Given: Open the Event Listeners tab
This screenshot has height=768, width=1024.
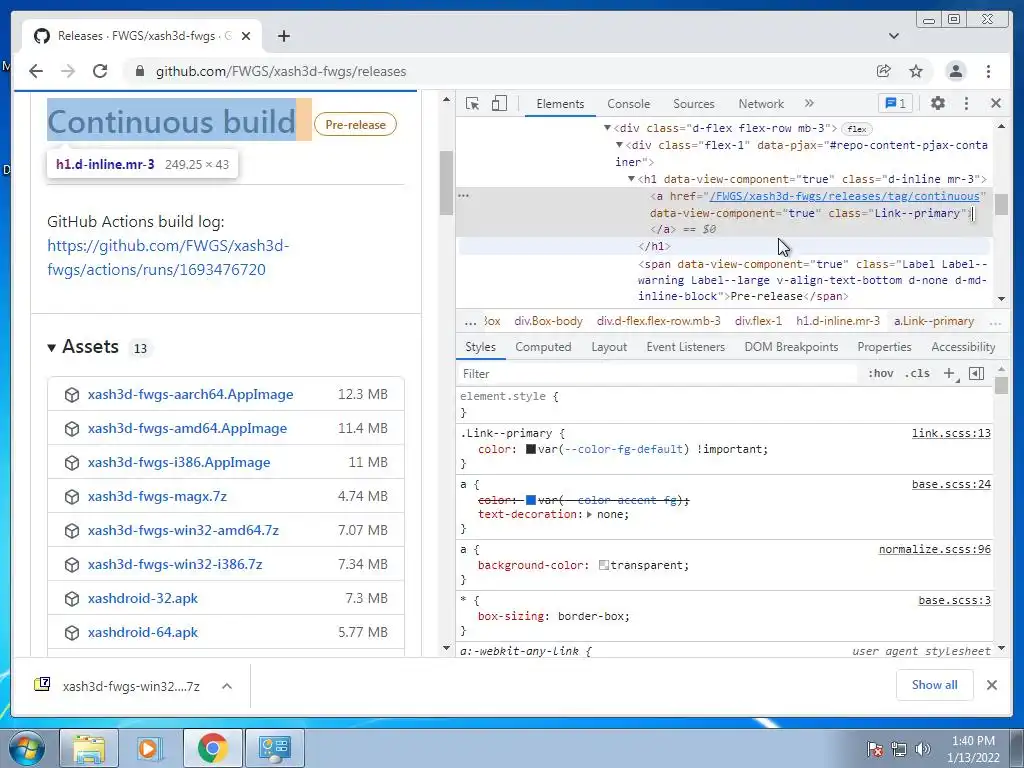Looking at the screenshot, I should [x=685, y=347].
